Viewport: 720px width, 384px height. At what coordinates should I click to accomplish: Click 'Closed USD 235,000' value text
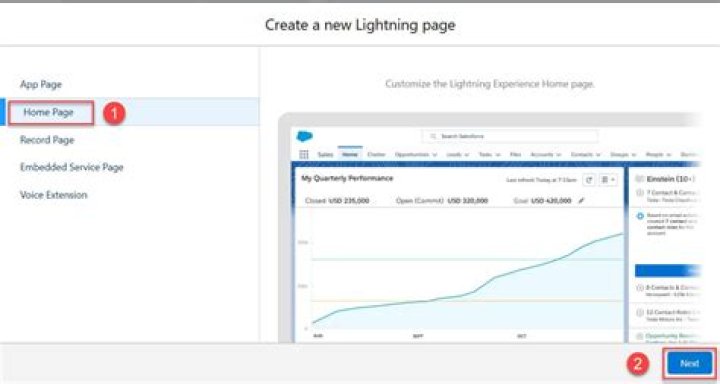337,201
